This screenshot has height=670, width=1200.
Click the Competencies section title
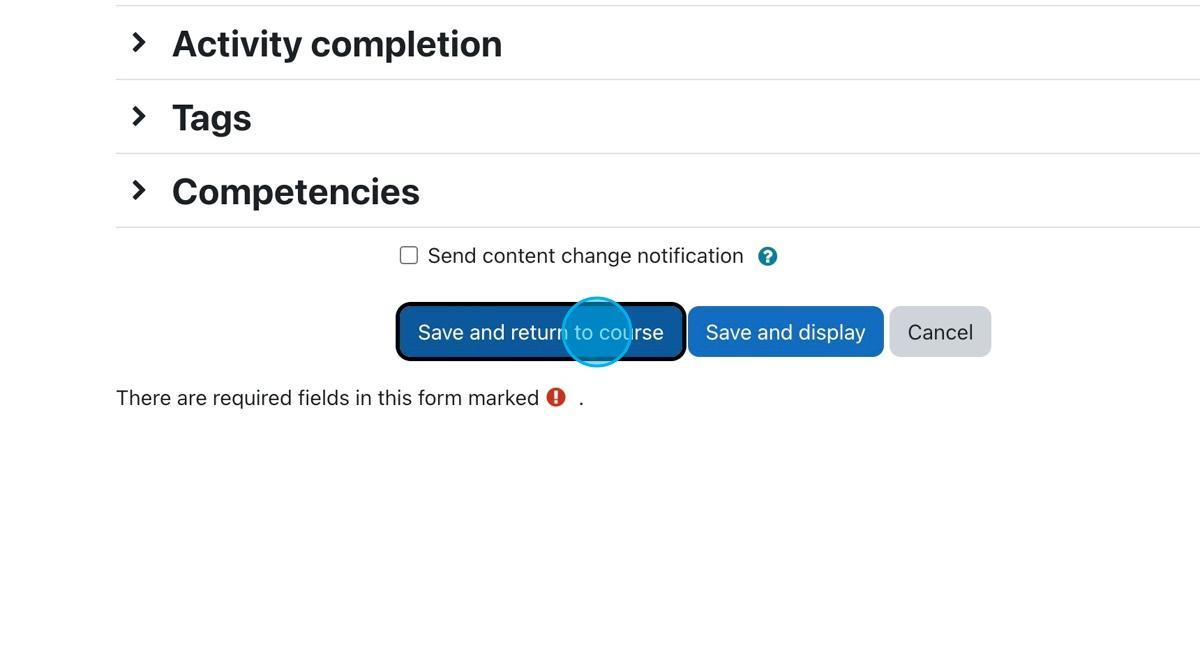pos(295,190)
